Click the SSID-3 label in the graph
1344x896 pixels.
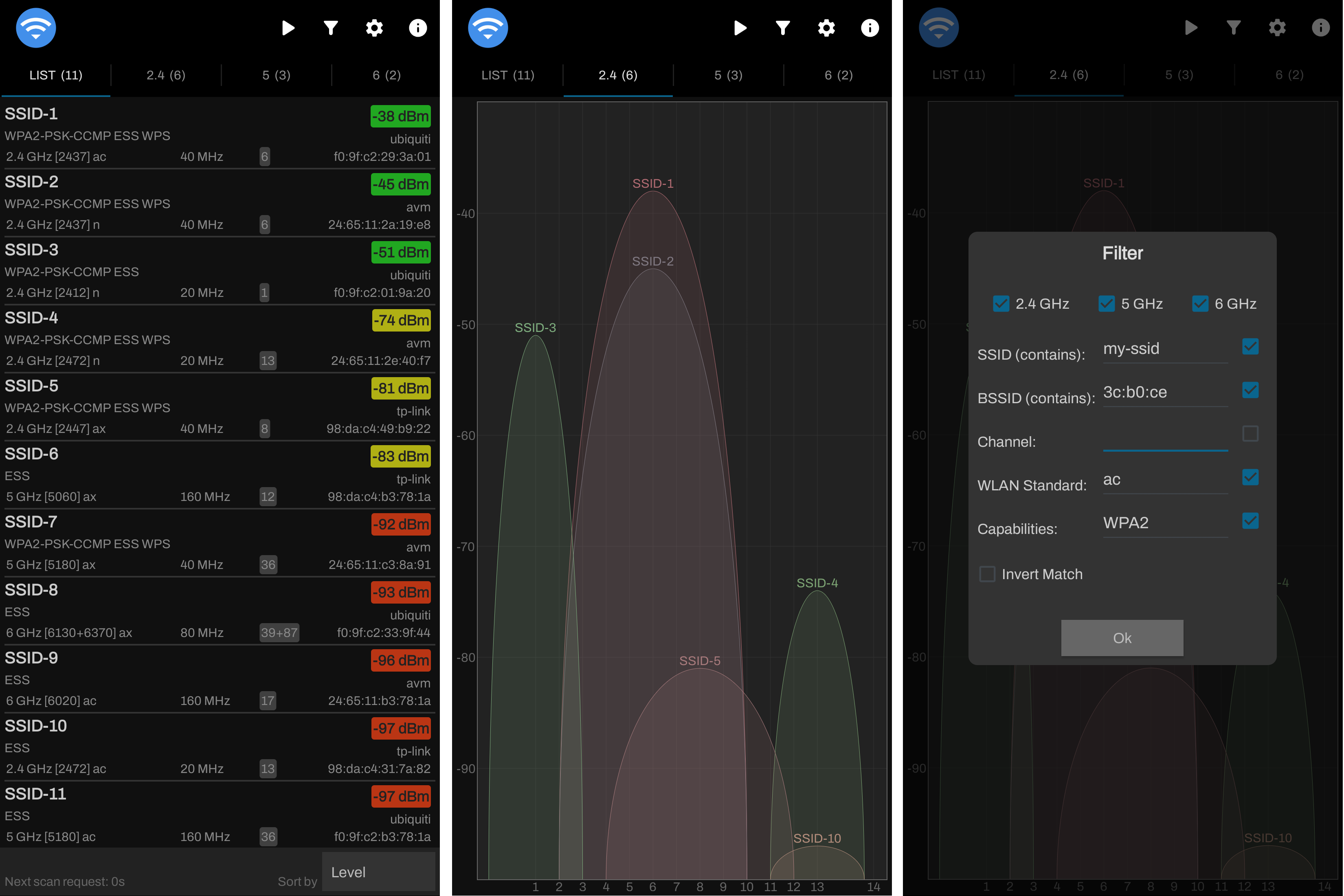tap(535, 327)
